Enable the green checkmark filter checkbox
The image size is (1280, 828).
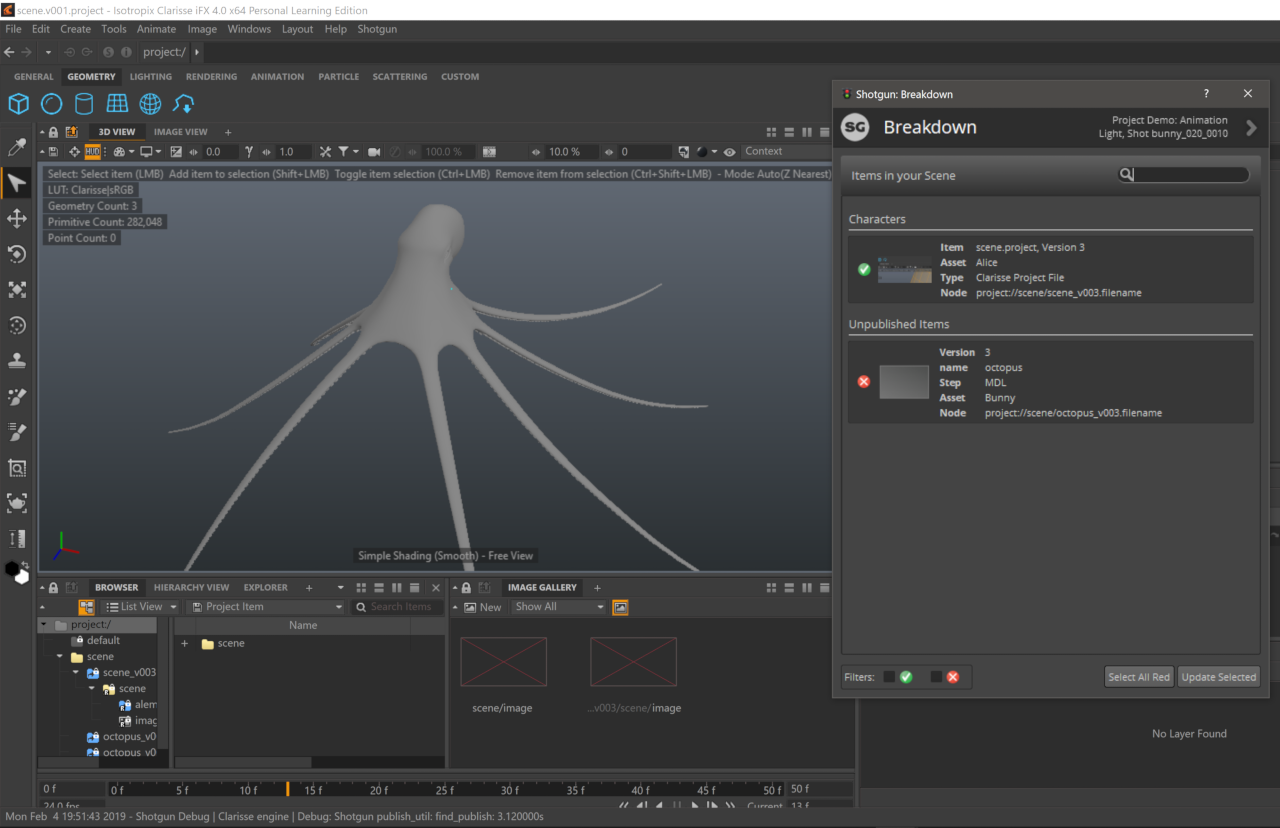(889, 677)
